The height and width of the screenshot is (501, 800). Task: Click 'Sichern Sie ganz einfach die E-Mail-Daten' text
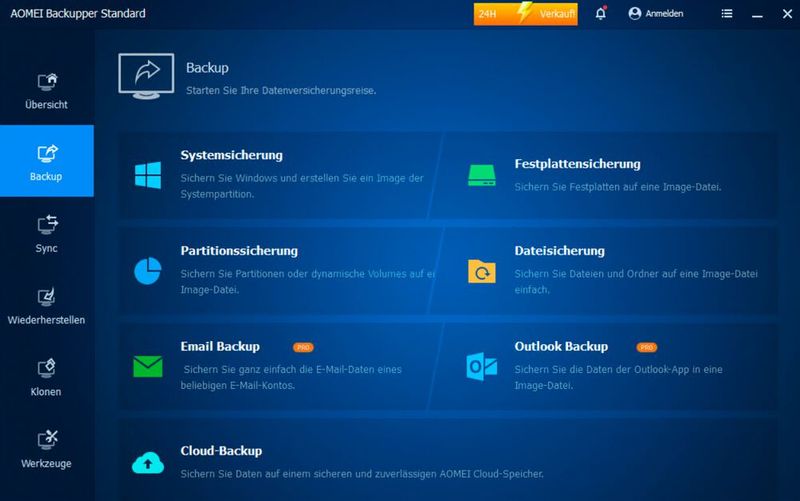tap(291, 378)
